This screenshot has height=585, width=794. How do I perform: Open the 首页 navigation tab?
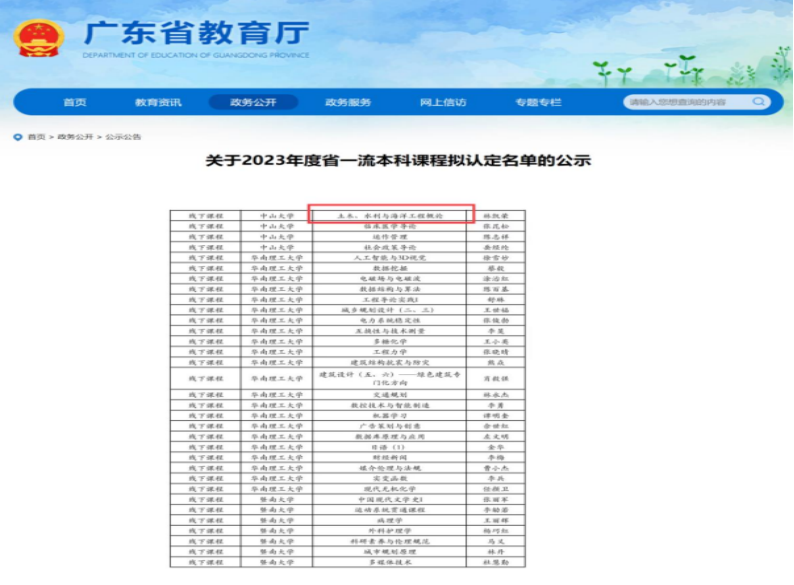(75, 102)
